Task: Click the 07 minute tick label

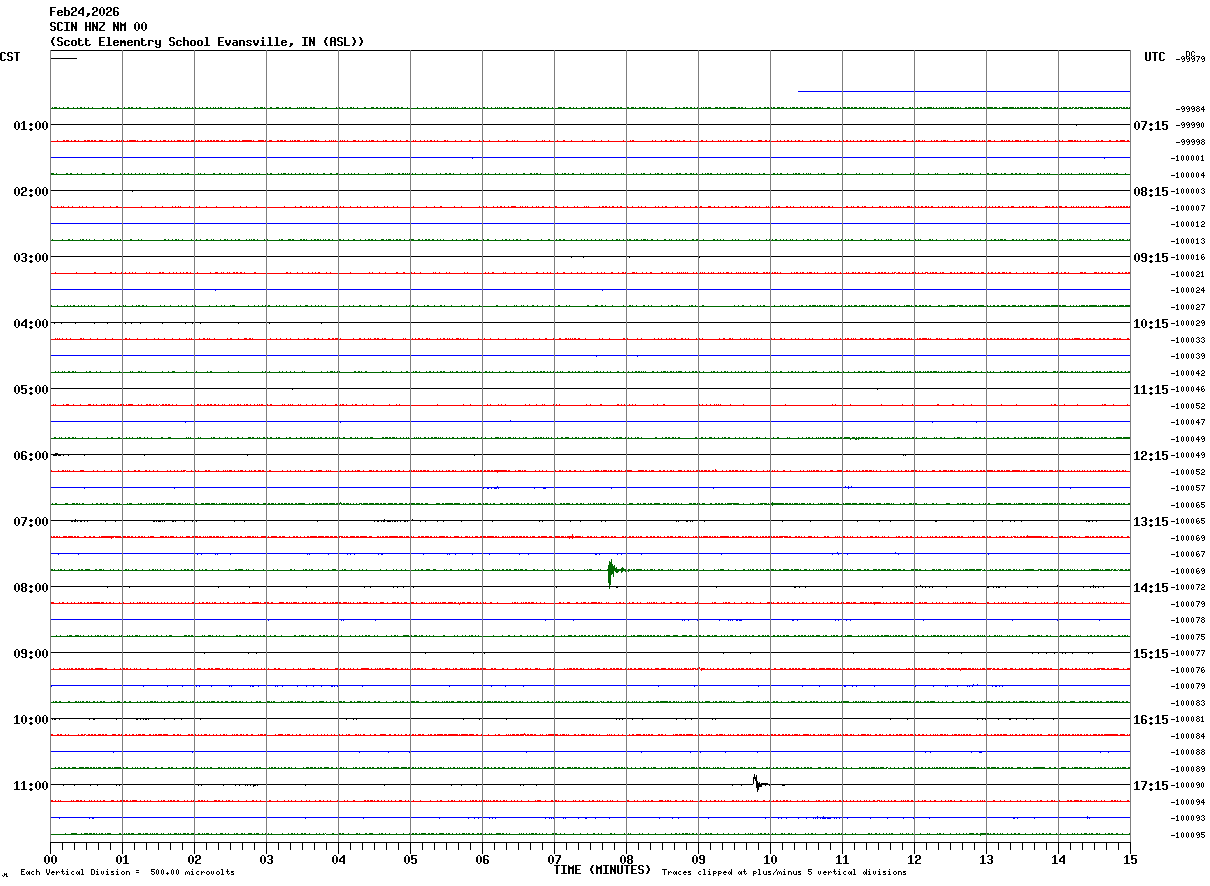Action: coord(554,859)
